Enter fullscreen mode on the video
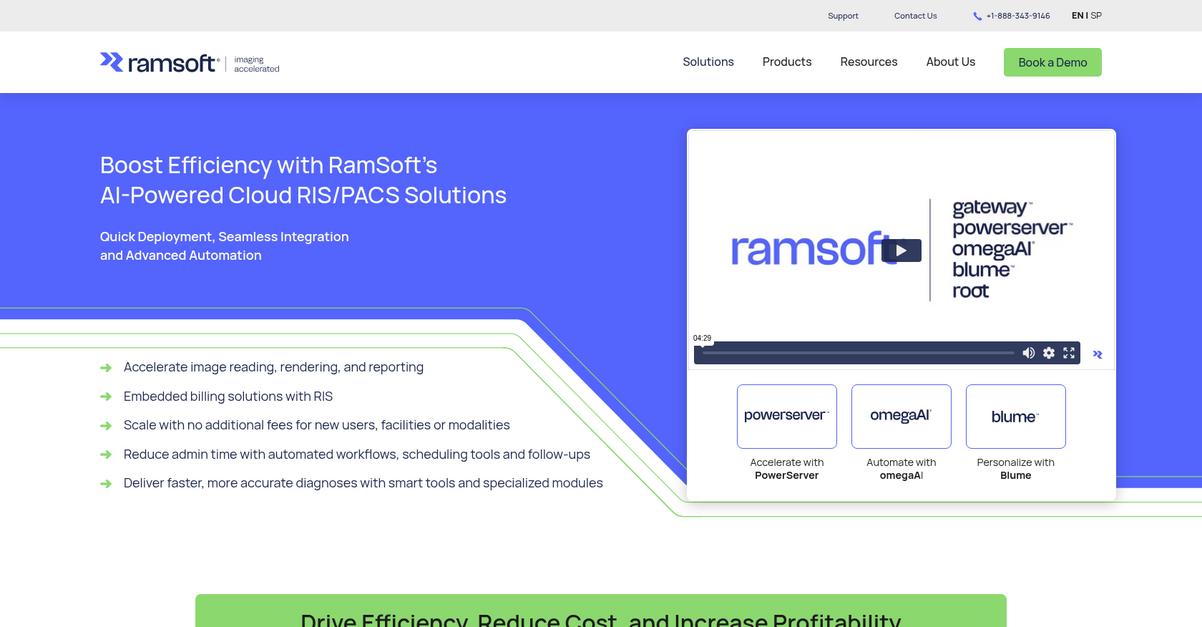The height and width of the screenshot is (627, 1202). point(1069,353)
